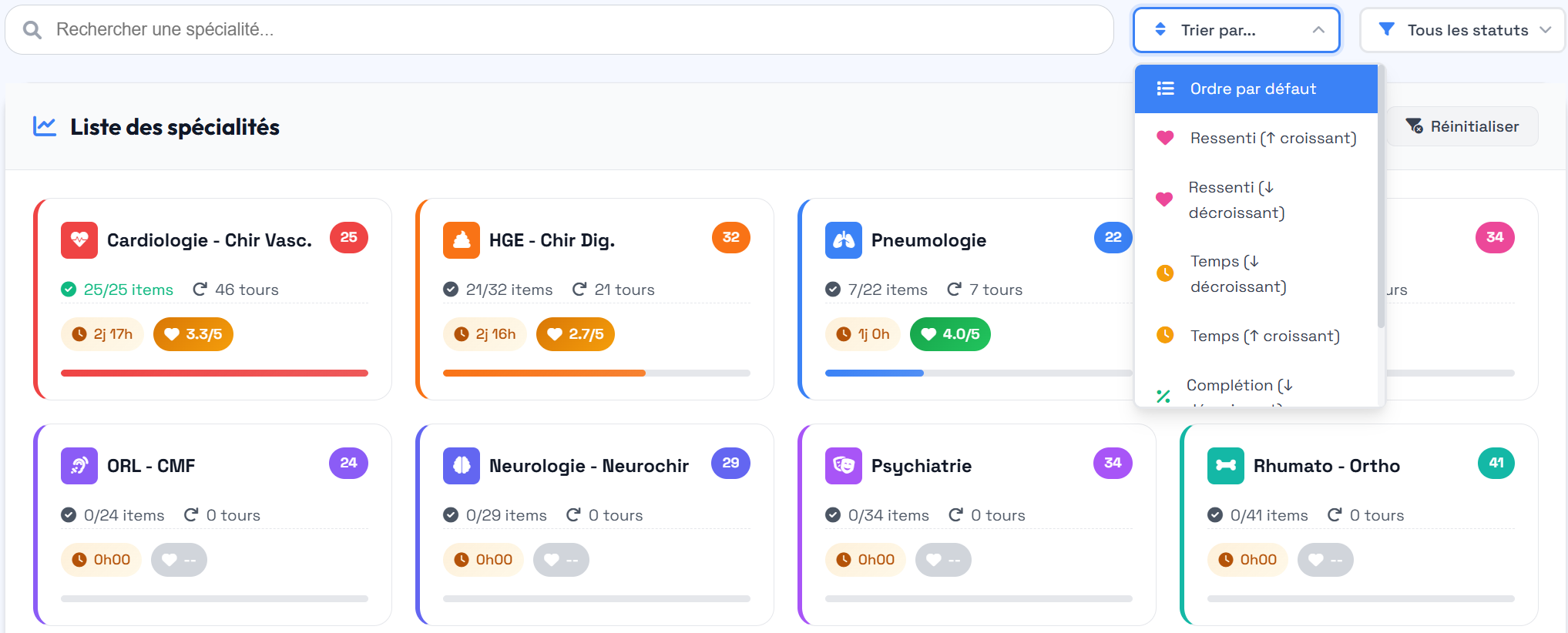Click the search magnifier icon
Viewport: 1568px width, 633px height.
pos(32,30)
